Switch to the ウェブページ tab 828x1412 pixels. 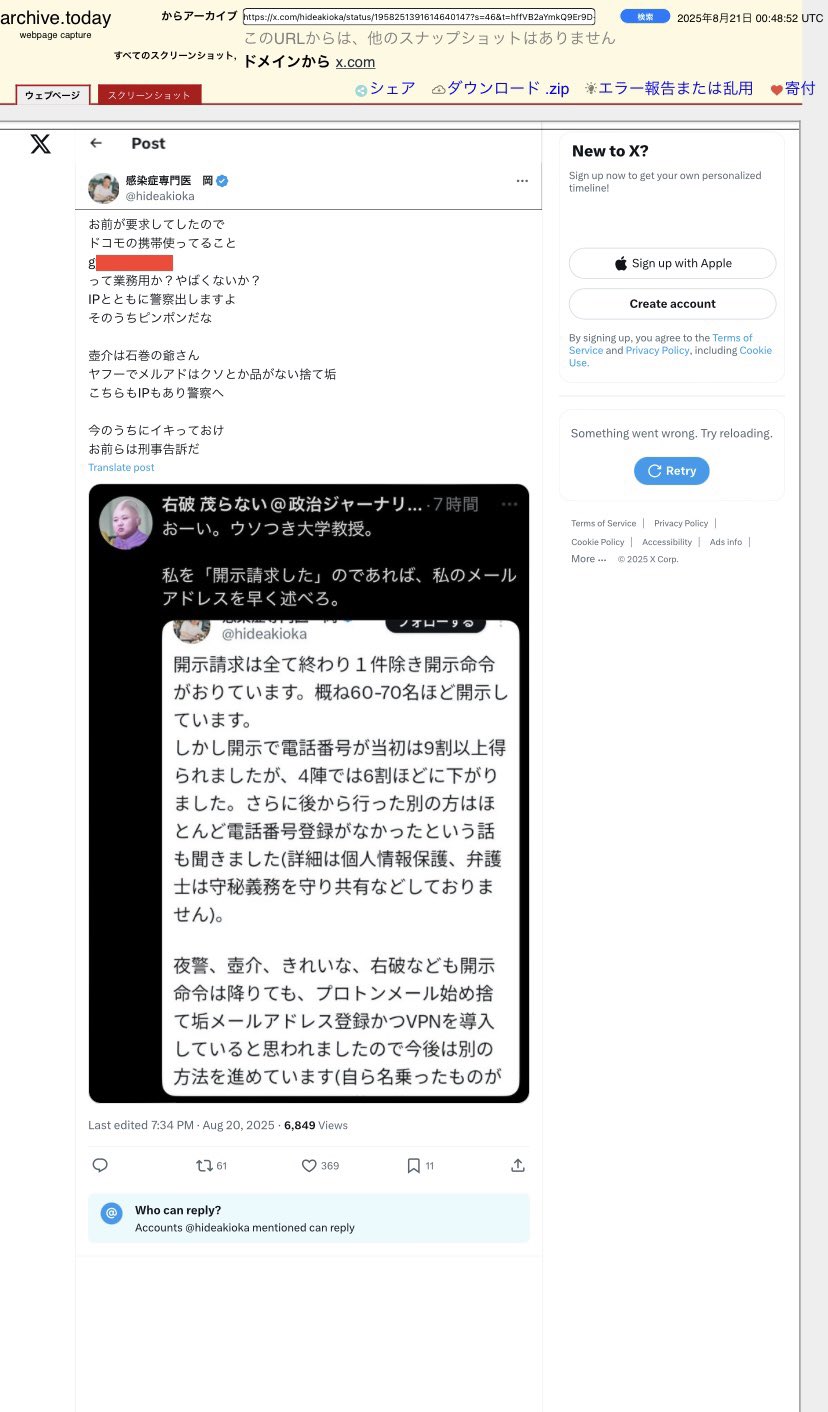pyautogui.click(x=53, y=95)
